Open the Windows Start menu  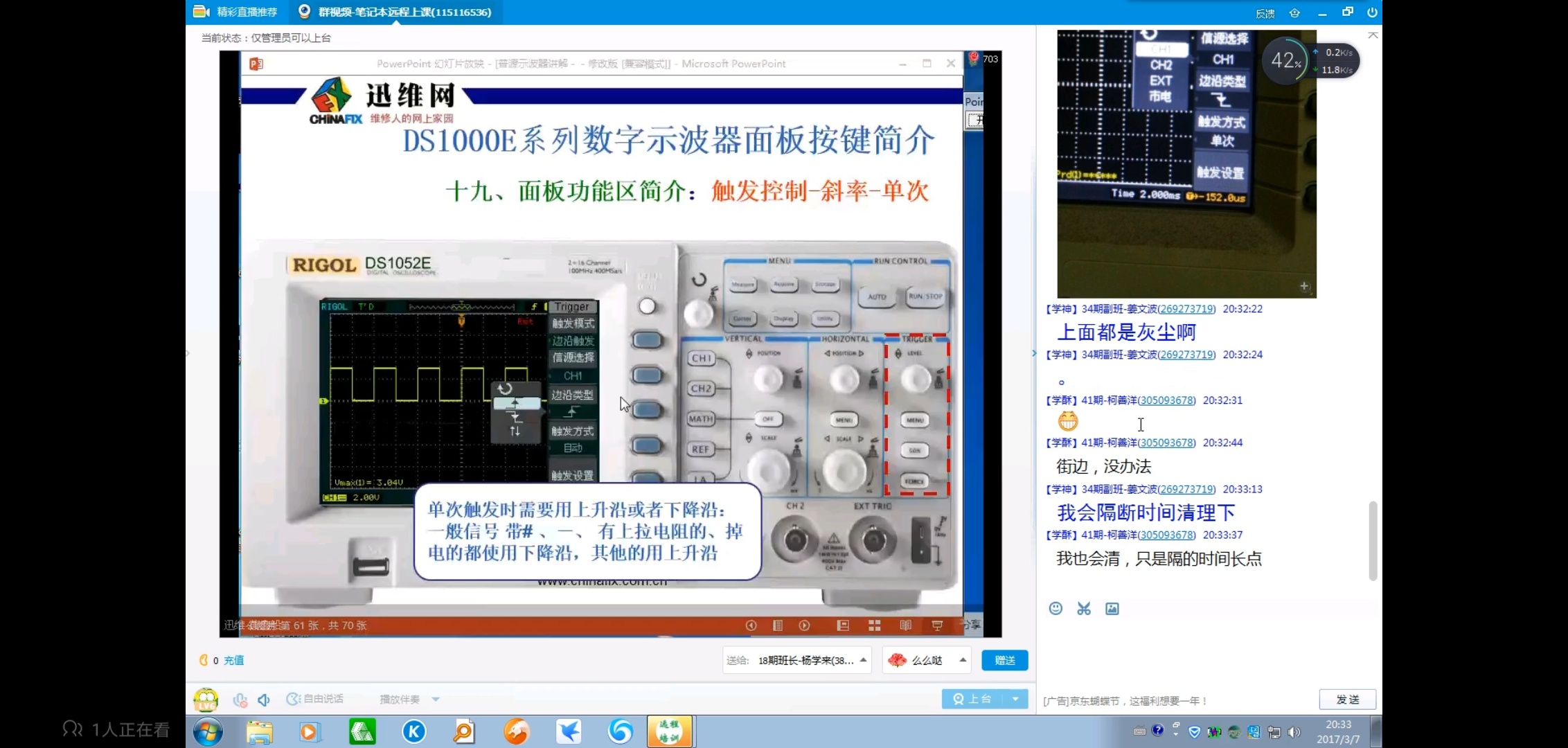[208, 731]
